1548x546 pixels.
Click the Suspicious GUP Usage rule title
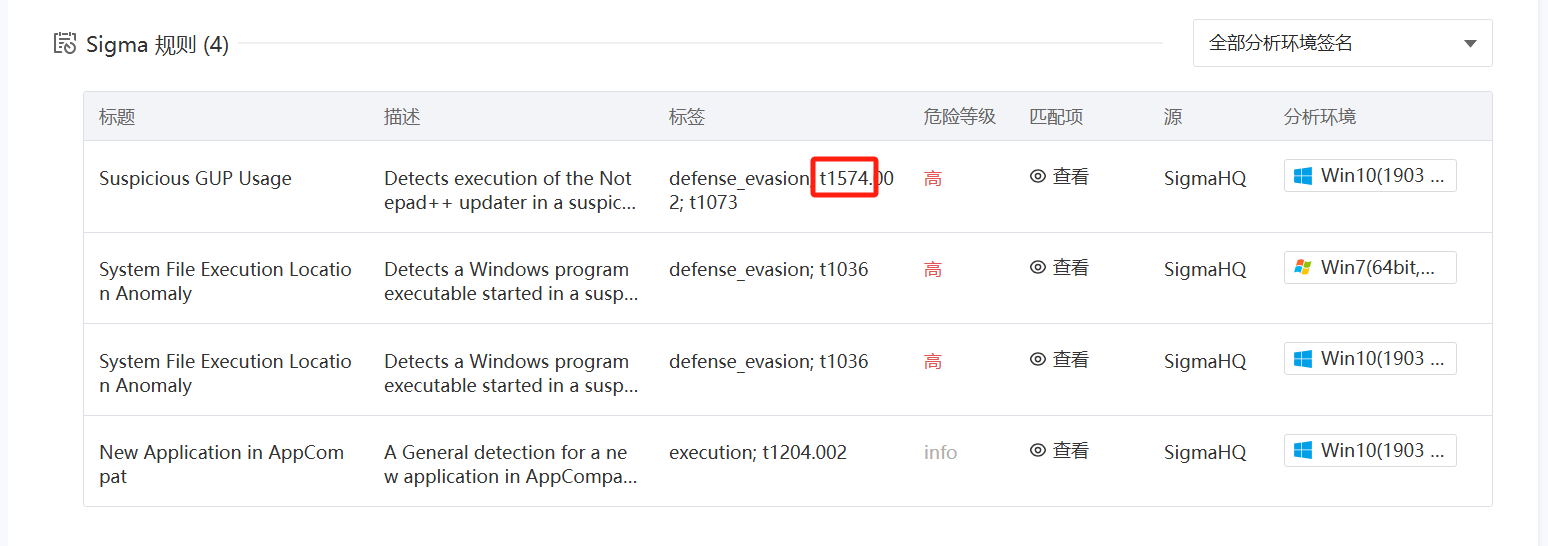195,179
